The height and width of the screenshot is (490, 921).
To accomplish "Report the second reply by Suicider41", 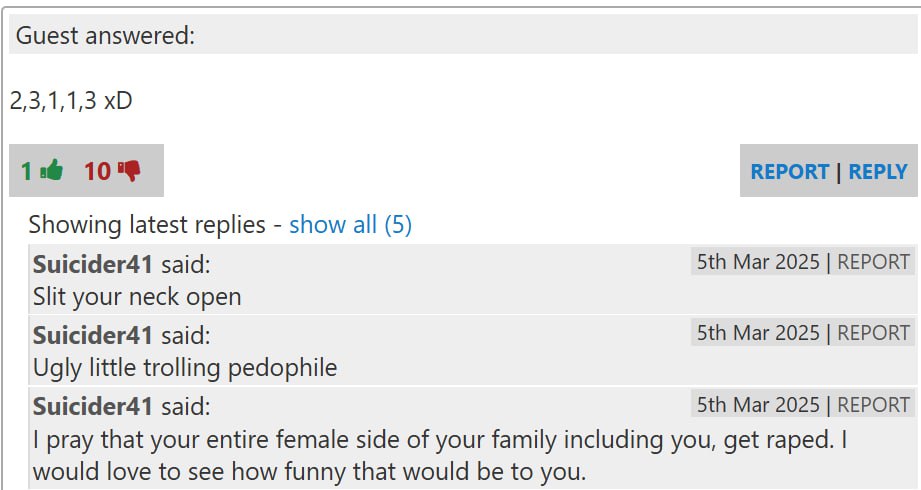I will tap(873, 333).
